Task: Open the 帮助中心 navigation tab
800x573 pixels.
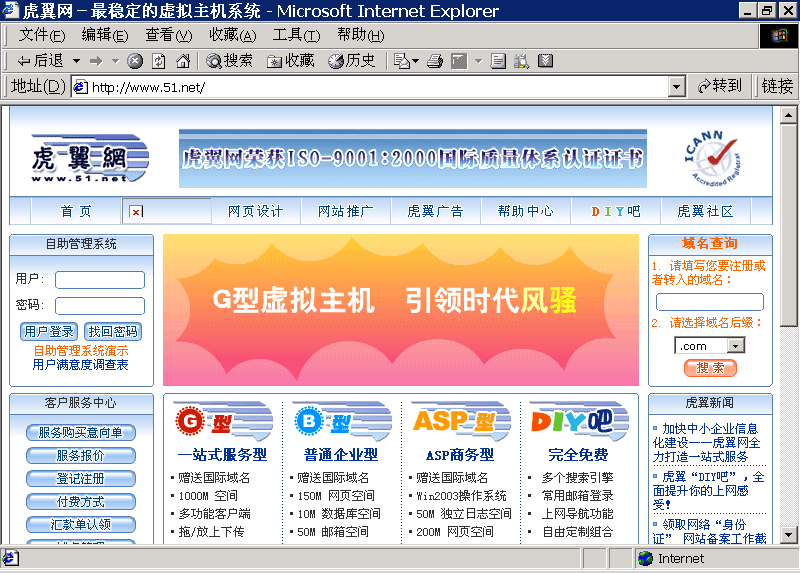Action: [x=526, y=211]
